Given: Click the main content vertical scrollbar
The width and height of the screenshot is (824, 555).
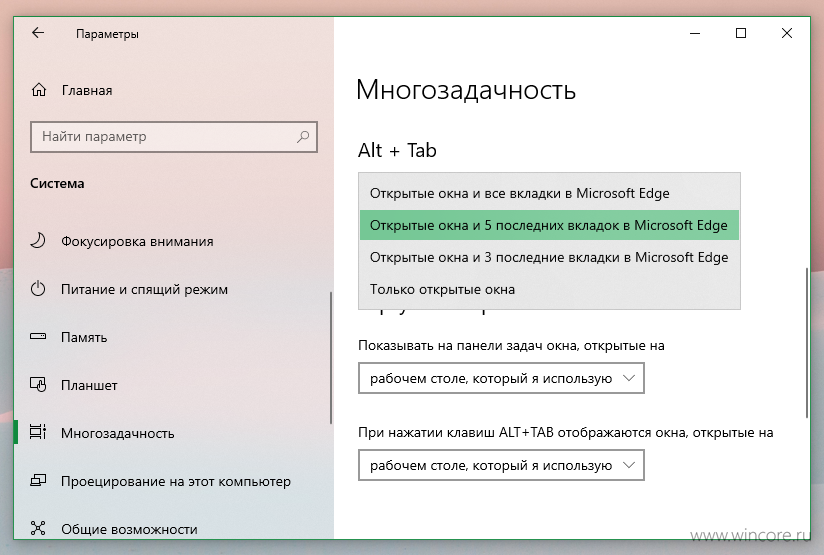Looking at the screenshot, I should tap(806, 343).
